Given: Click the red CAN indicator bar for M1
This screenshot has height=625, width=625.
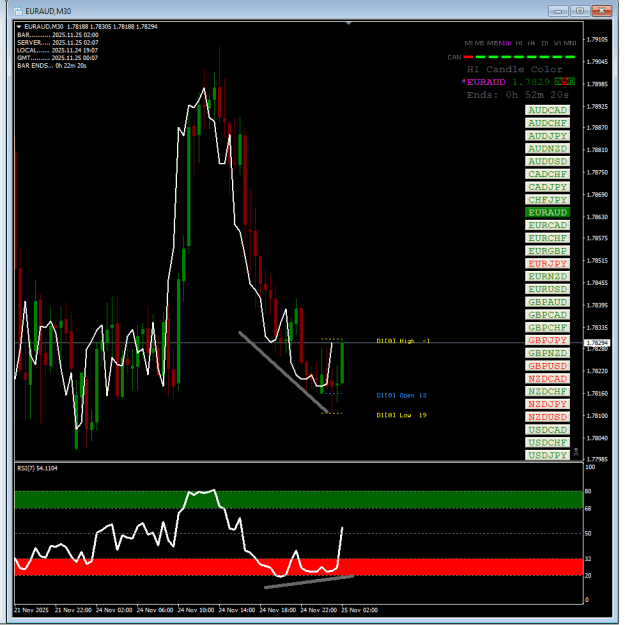Looking at the screenshot, I should (468, 57).
